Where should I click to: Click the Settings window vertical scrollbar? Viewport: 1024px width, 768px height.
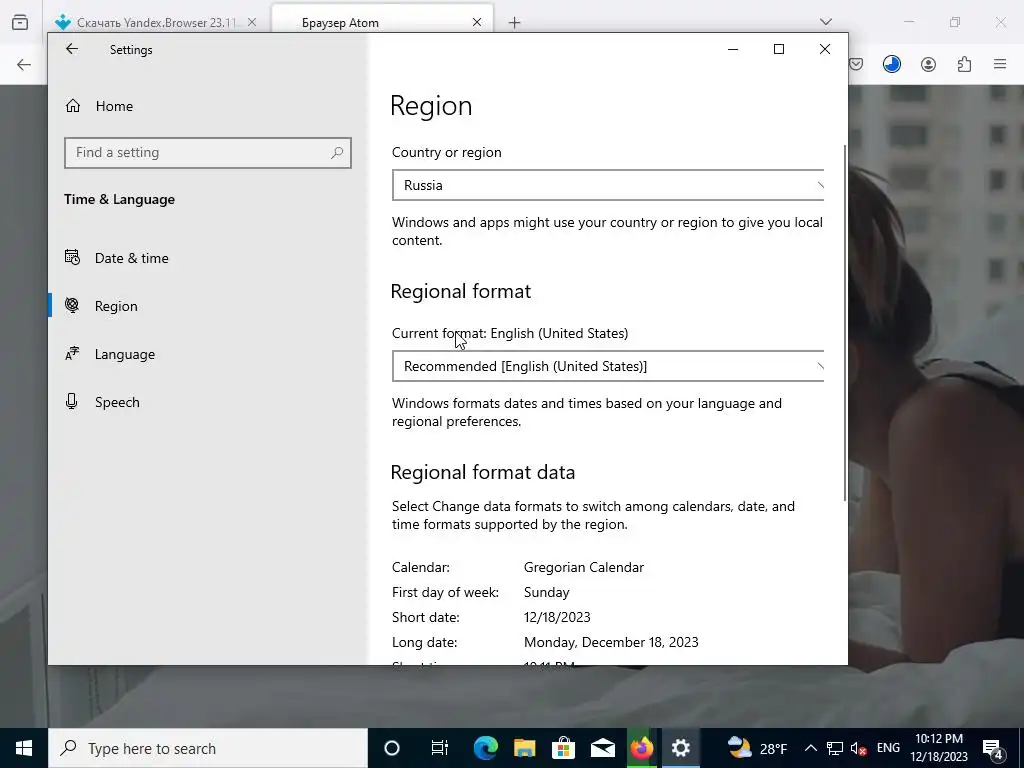[845, 323]
